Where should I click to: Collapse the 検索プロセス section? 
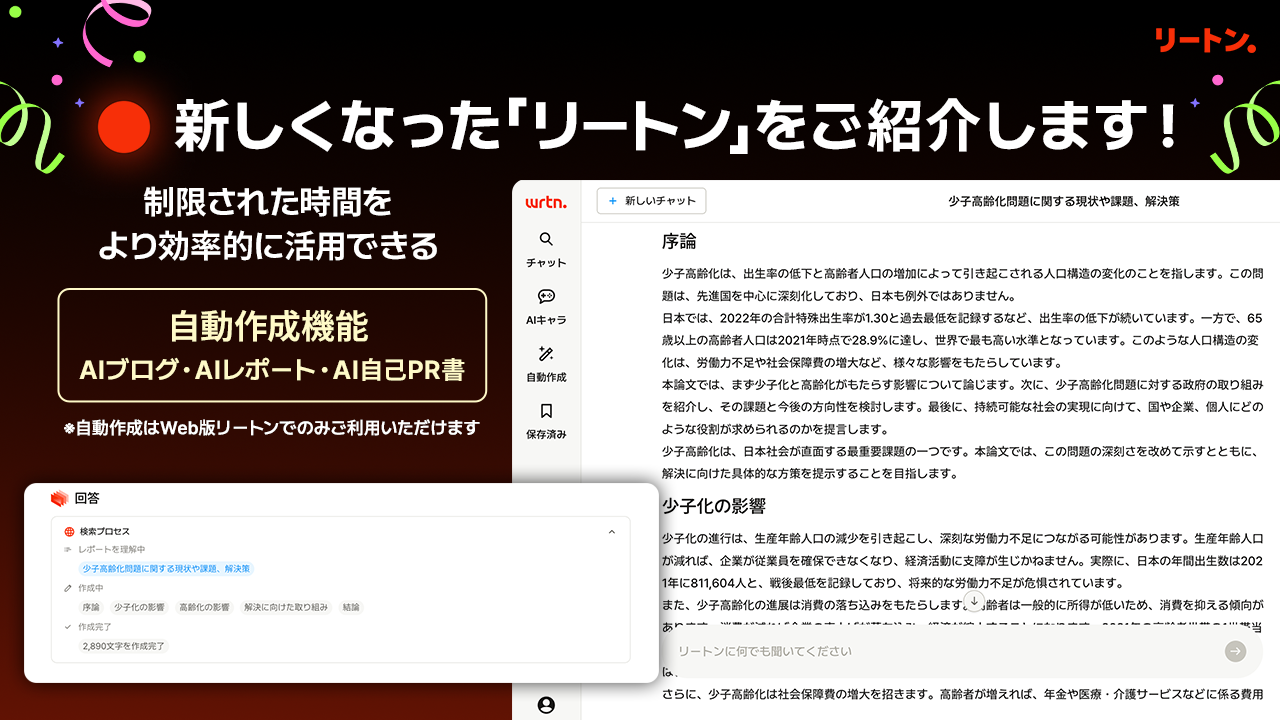(611, 531)
